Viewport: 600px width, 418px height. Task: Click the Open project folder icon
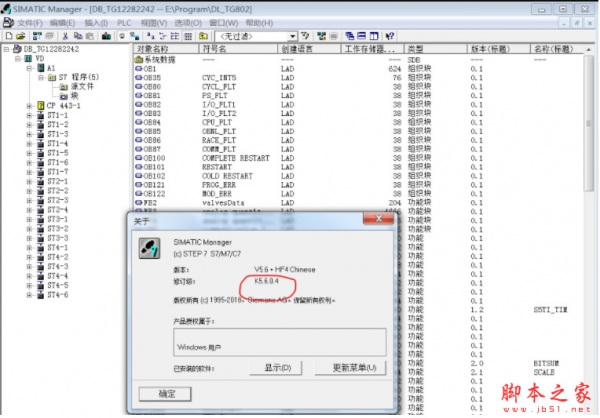click(21, 36)
